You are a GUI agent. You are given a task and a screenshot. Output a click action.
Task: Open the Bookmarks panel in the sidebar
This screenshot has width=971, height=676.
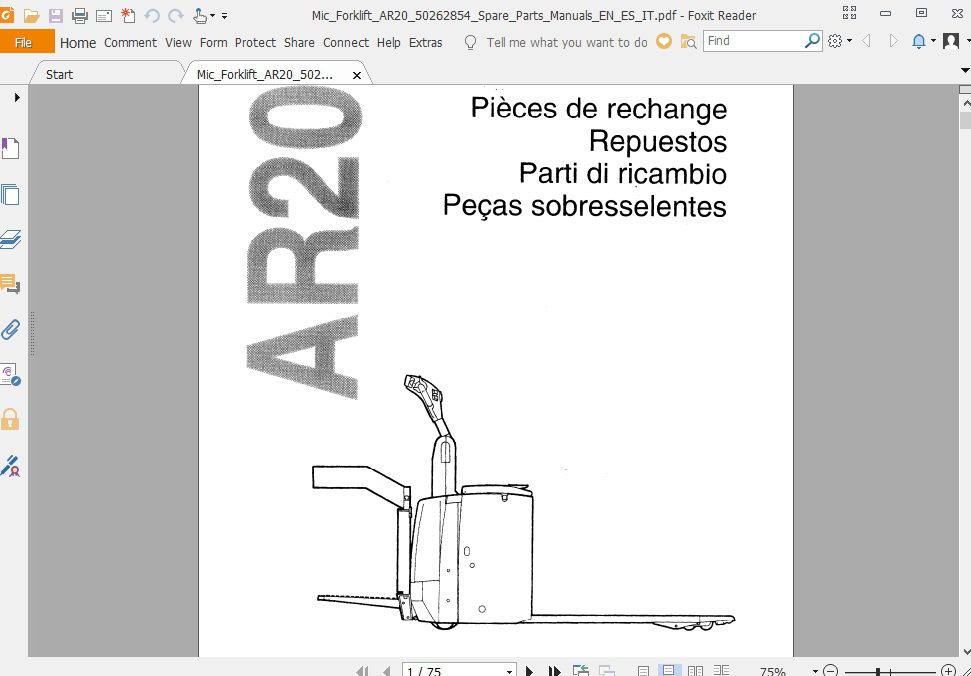pos(12,147)
